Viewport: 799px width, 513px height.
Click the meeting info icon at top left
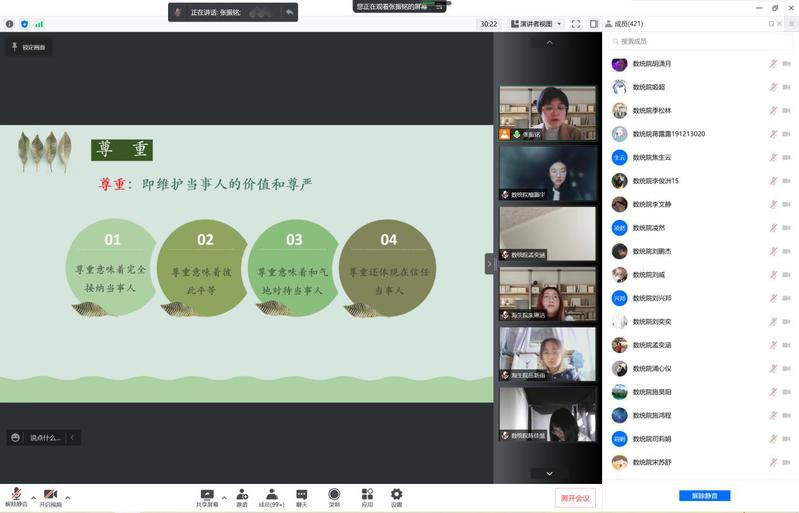[x=10, y=24]
